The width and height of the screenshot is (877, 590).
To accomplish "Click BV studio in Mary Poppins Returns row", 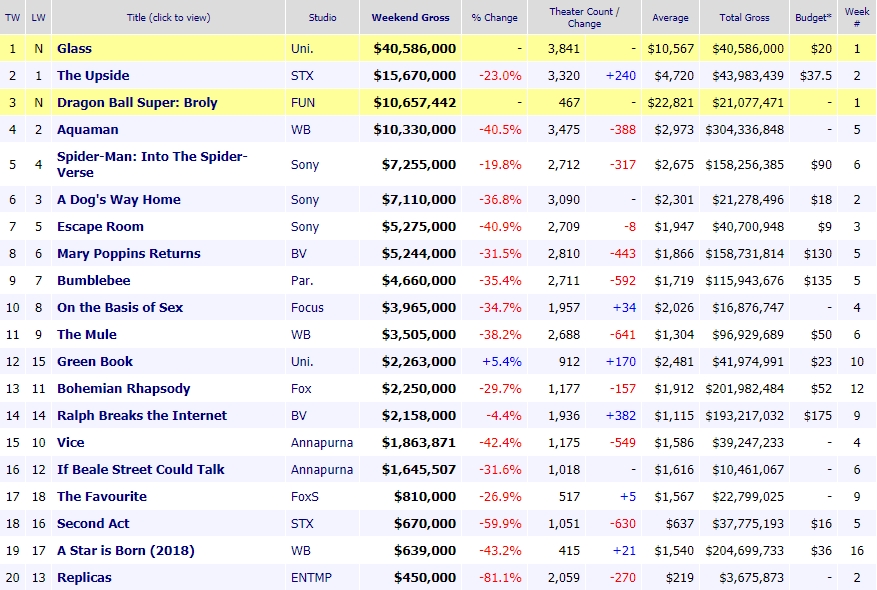I will coord(299,253).
